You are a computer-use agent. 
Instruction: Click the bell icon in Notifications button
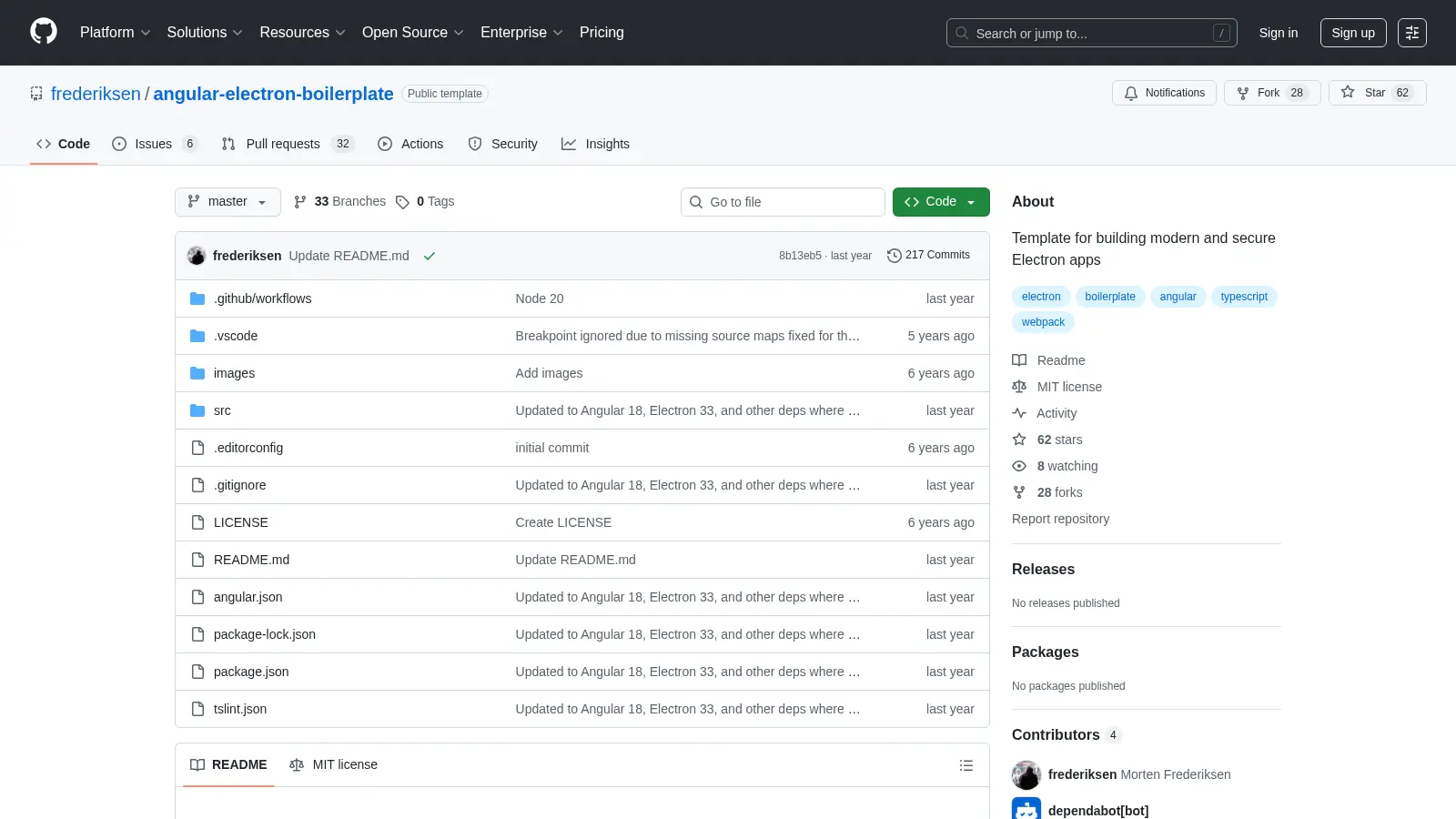point(1131,93)
